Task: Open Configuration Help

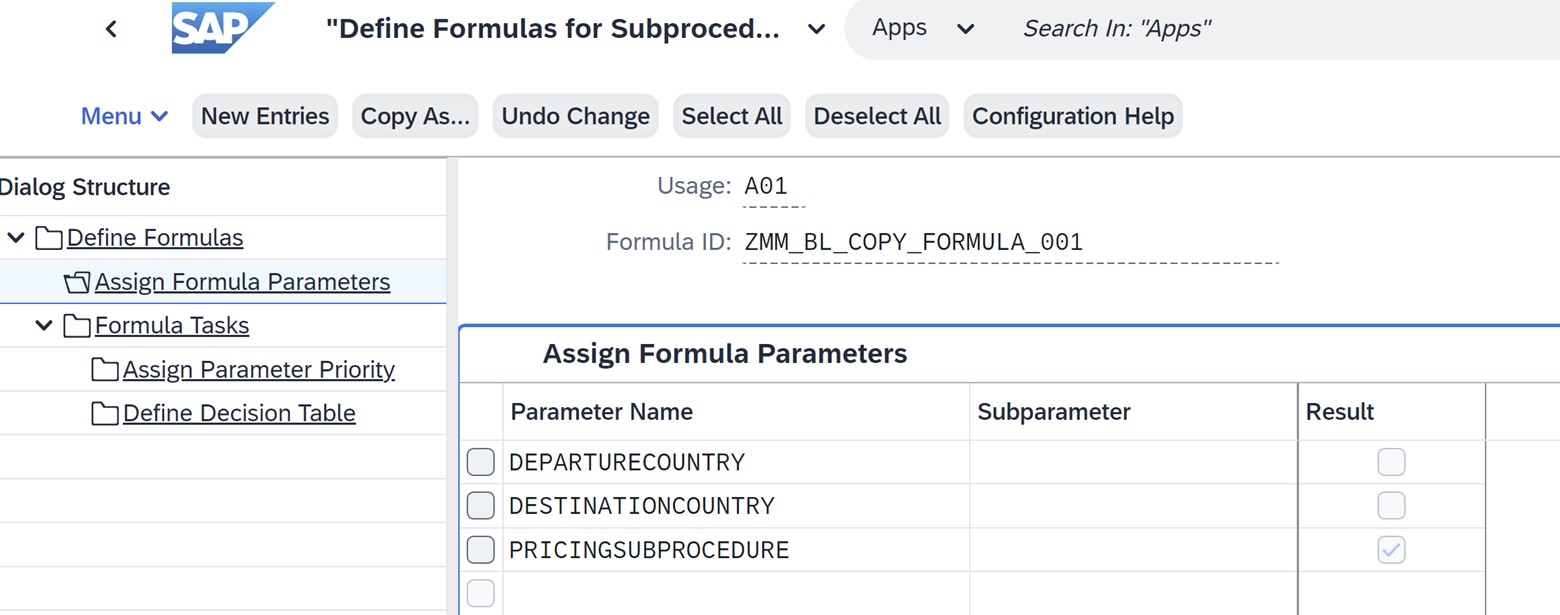Action: pos(1072,116)
